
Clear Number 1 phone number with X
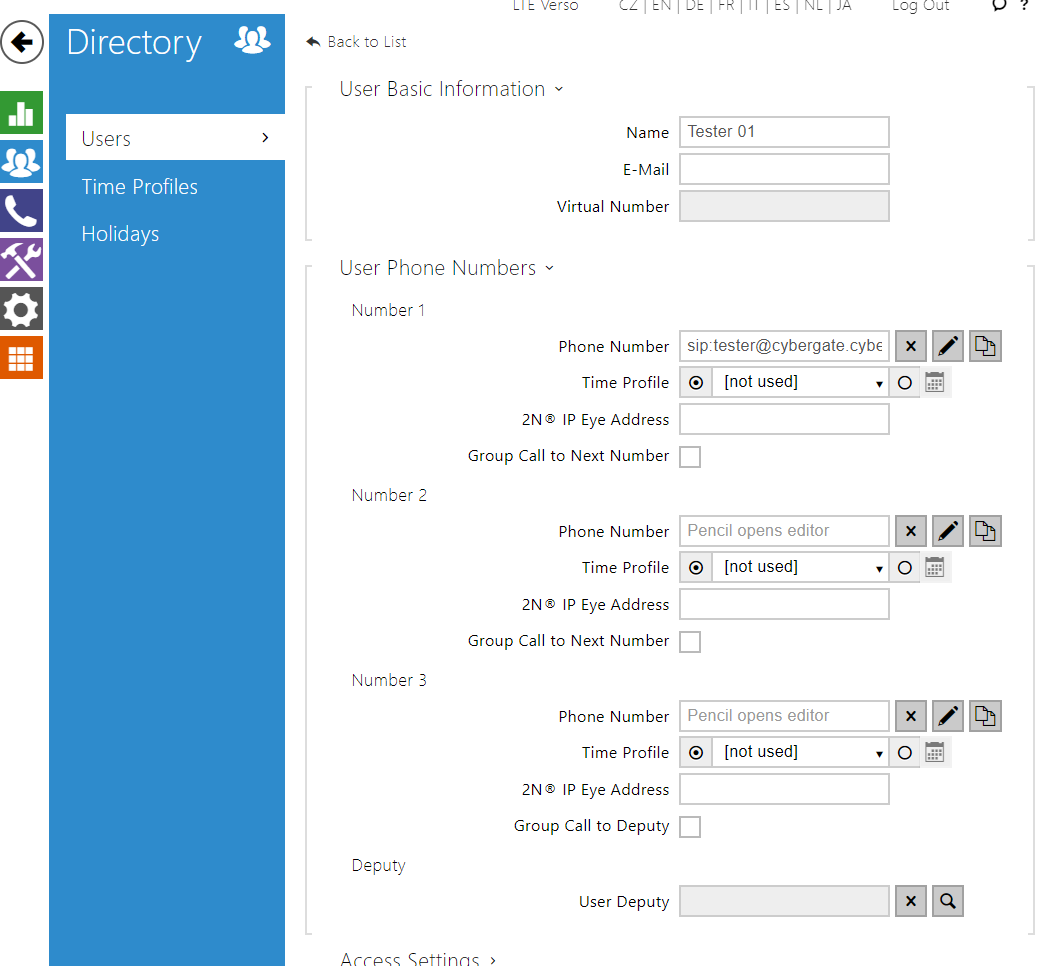[910, 346]
